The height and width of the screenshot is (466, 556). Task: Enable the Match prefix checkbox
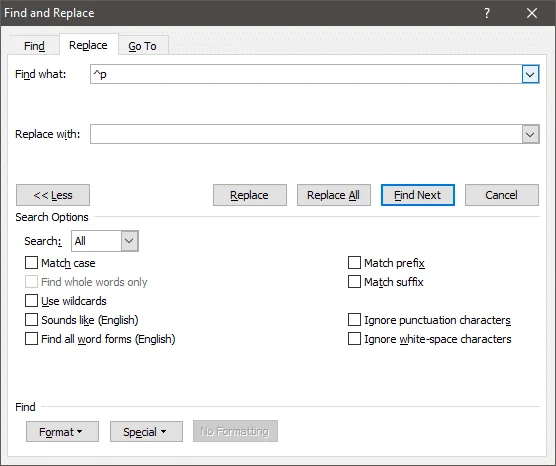click(x=354, y=263)
